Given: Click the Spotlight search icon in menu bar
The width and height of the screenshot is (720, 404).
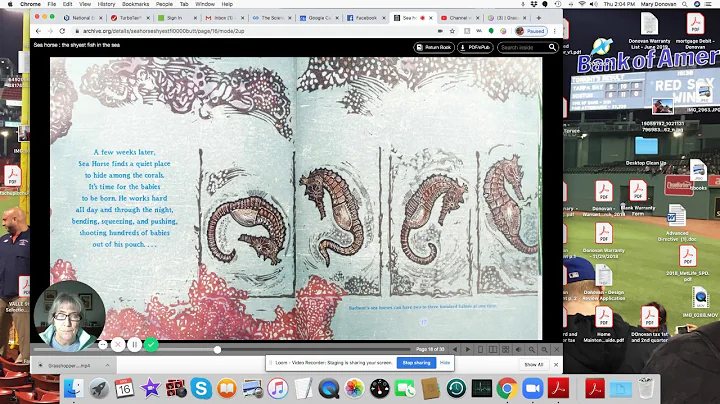Looking at the screenshot, I should pos(685,4).
